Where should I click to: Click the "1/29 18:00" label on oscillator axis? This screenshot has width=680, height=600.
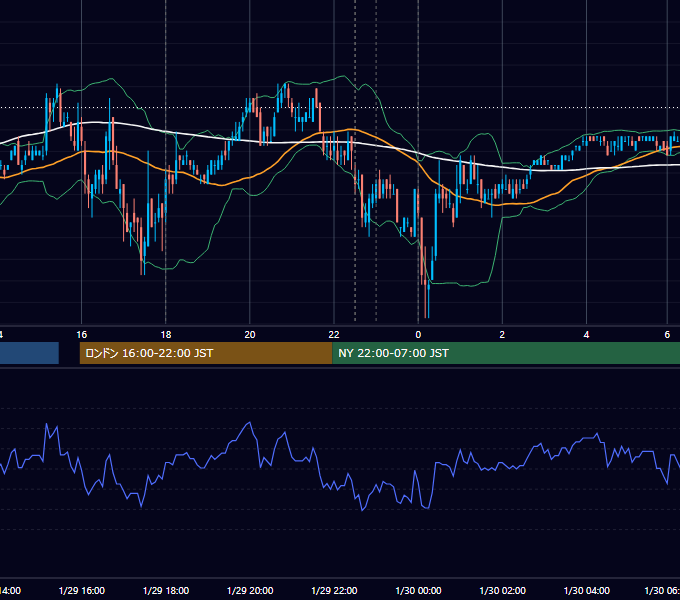(x=166, y=590)
